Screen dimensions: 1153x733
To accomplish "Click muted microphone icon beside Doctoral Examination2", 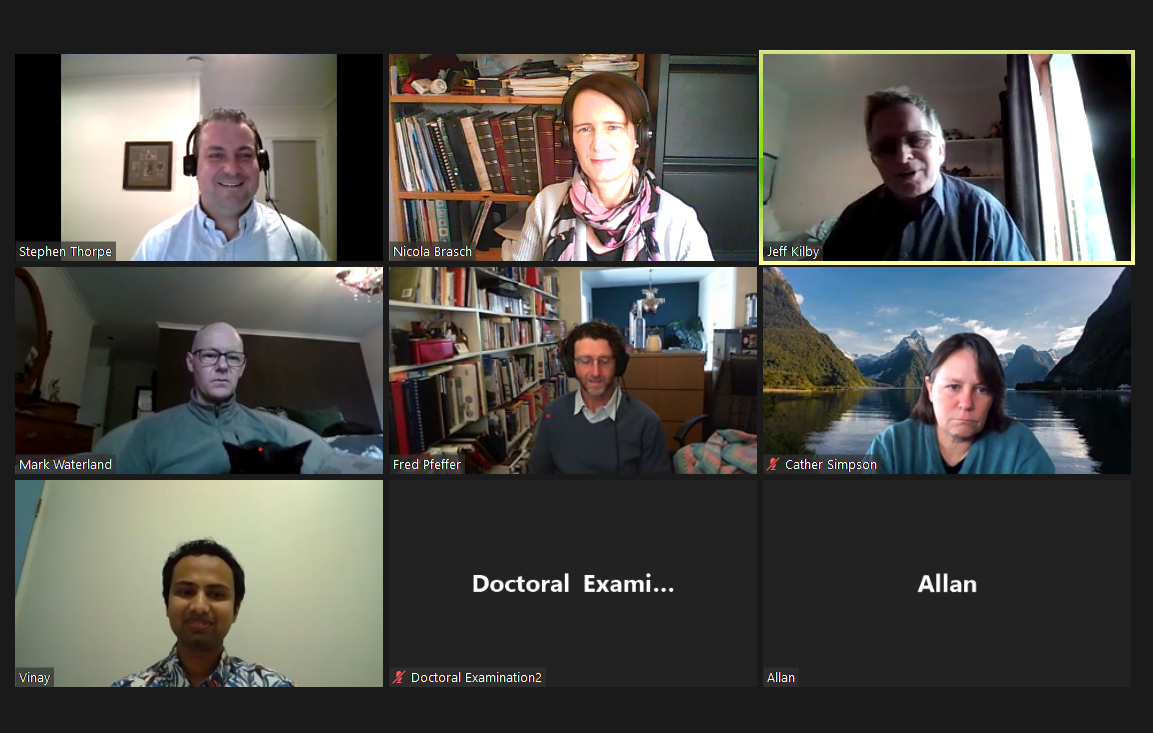I will [399, 678].
